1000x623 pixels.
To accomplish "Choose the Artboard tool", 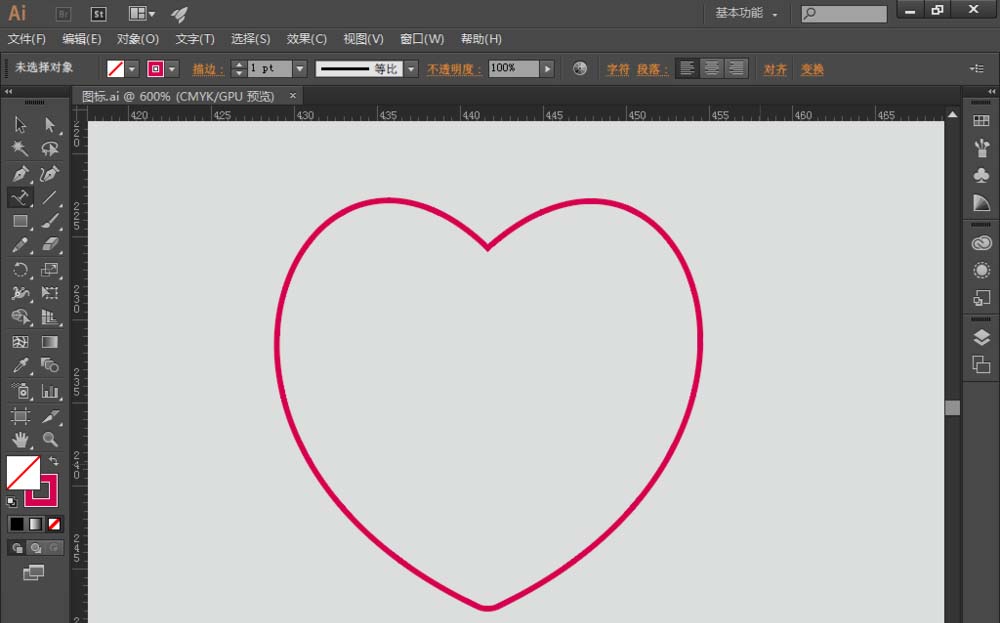I will pos(20,416).
